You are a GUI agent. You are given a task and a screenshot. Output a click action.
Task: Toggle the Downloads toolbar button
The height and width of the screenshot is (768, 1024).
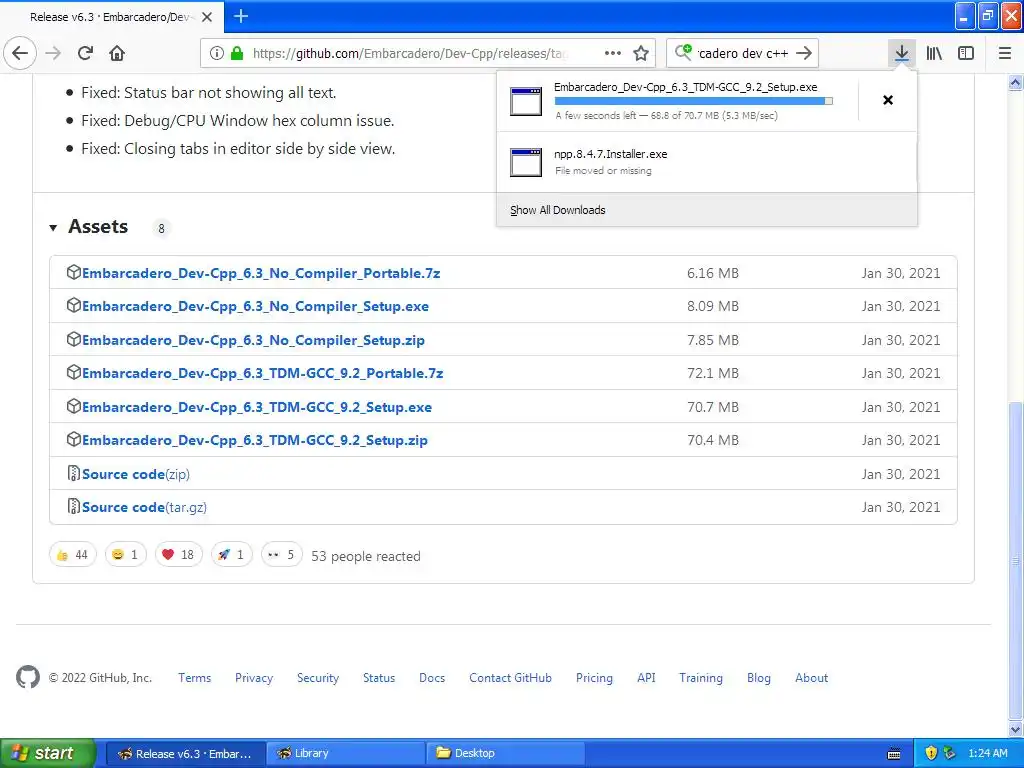902,53
